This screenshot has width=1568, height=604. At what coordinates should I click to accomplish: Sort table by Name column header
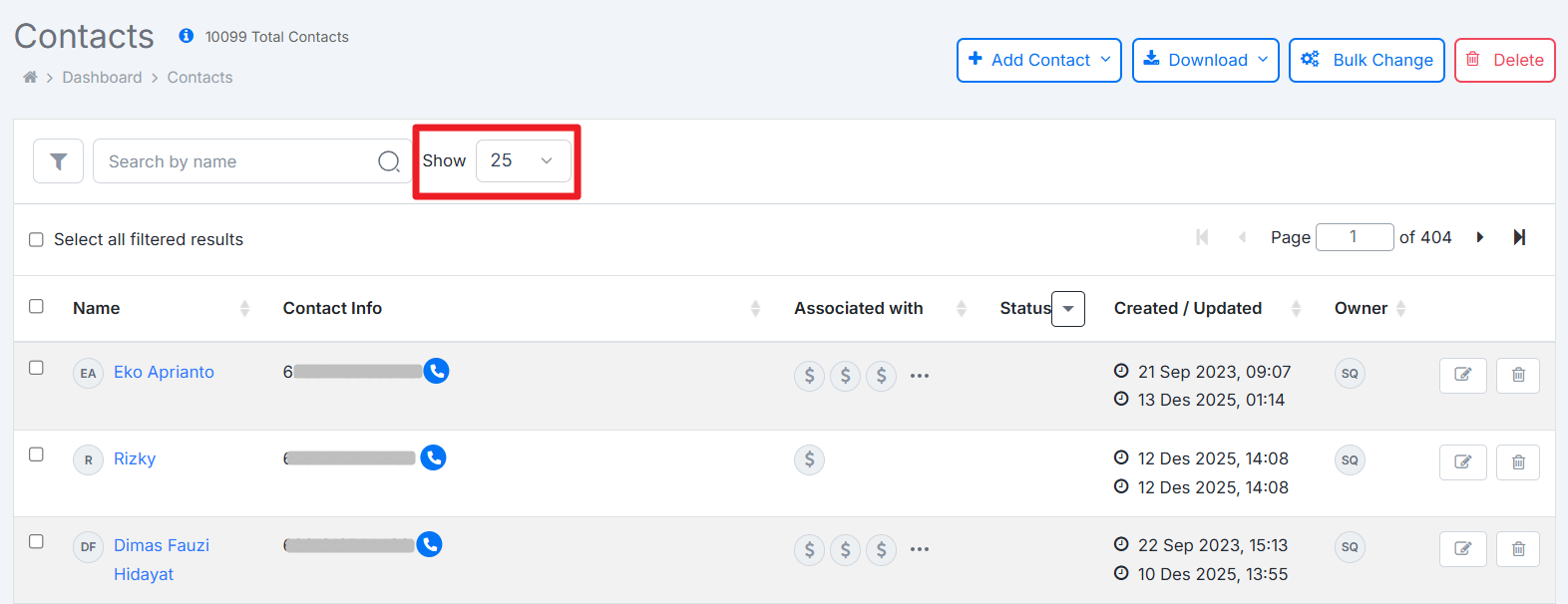point(97,308)
